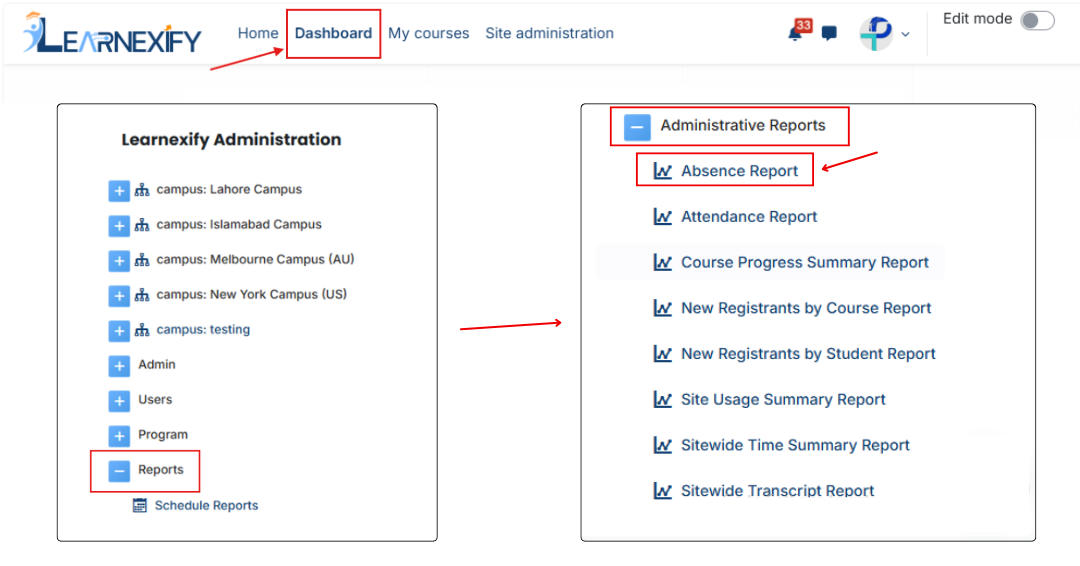Open the Attendance Report link
The image size is (1080, 566).
click(749, 217)
